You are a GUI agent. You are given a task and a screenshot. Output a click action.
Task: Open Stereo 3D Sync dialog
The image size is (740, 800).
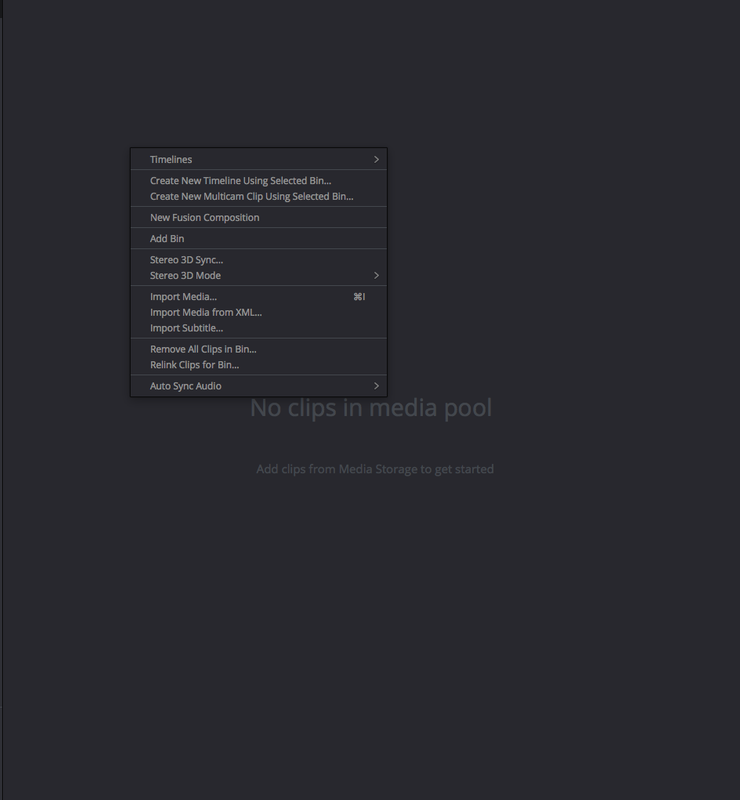[x=259, y=260]
